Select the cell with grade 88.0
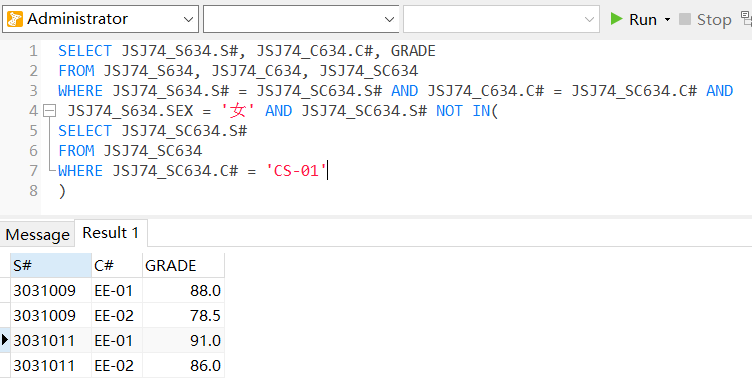 pos(183,290)
